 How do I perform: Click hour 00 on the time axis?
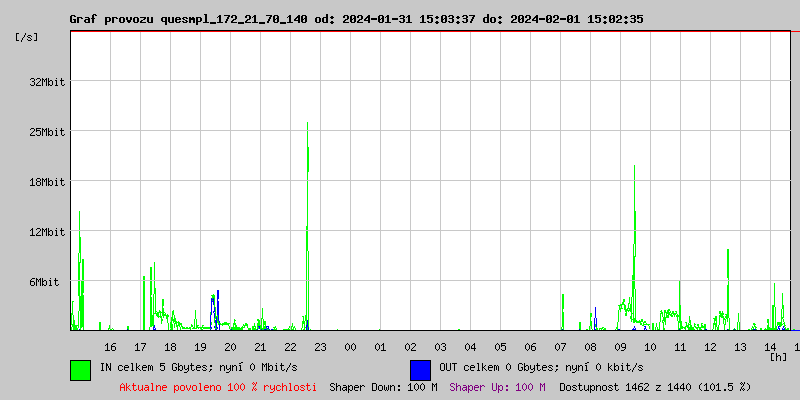coord(350,347)
